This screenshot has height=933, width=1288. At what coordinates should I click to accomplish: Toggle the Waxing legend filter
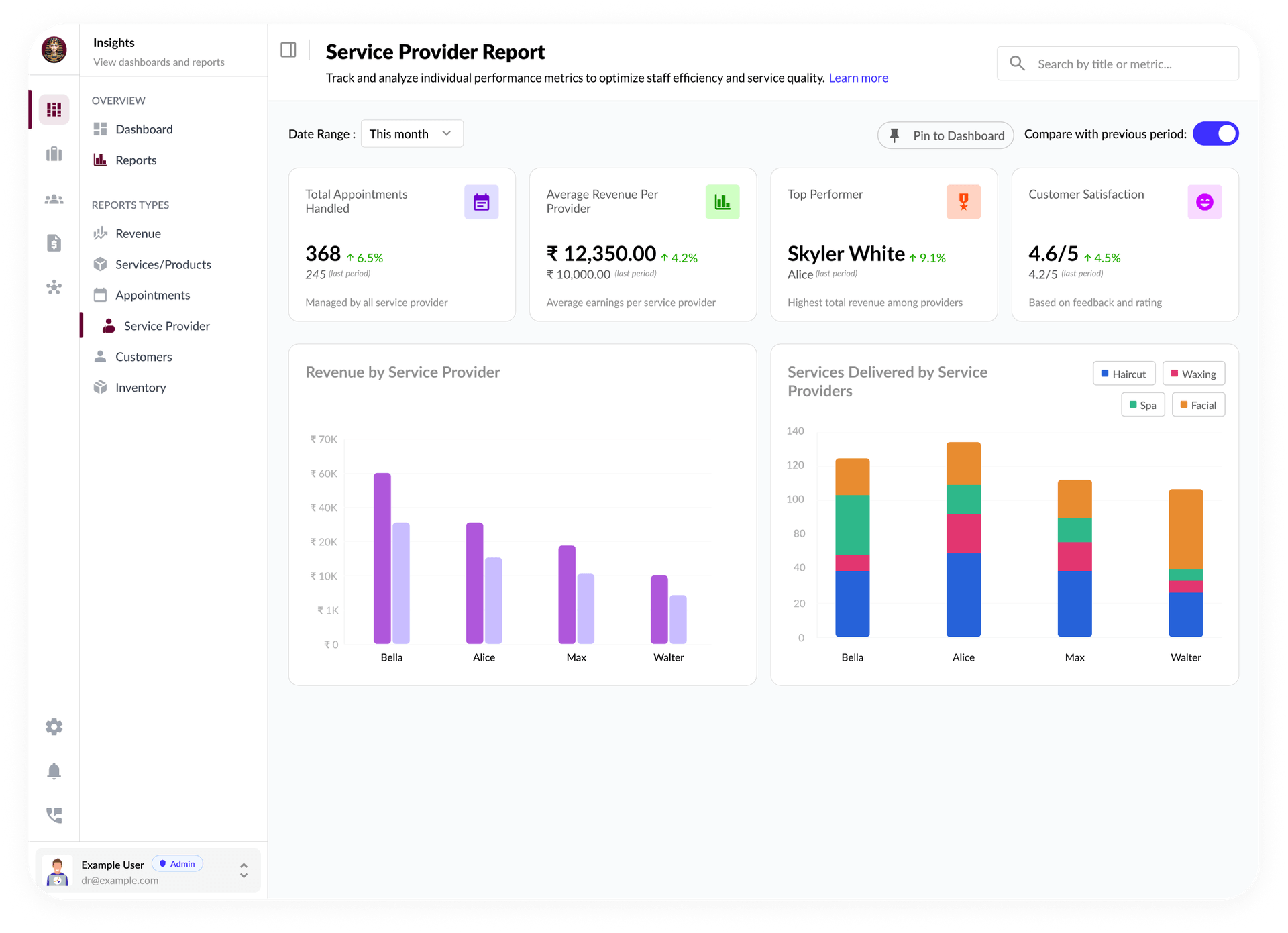1193,374
